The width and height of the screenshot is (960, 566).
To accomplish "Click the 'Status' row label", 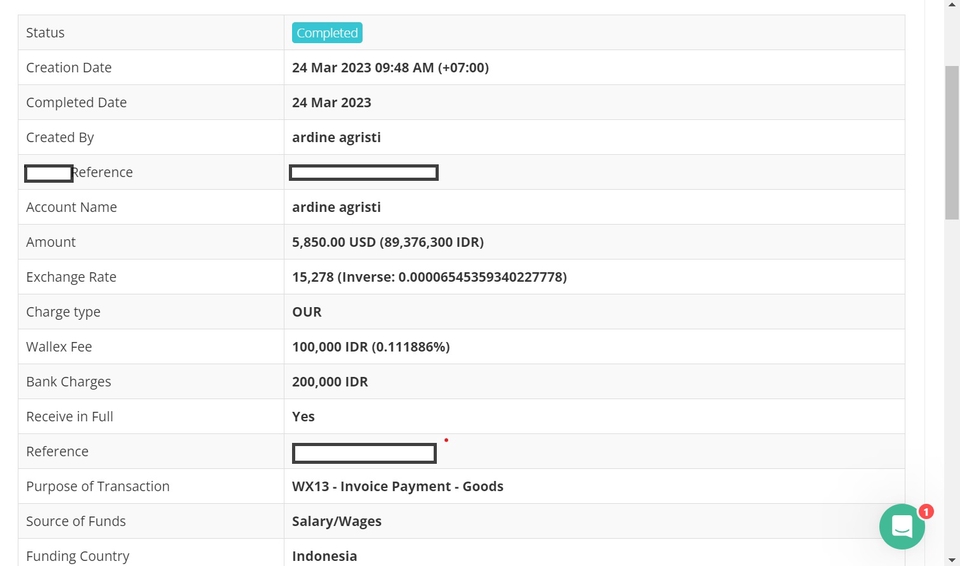I will click(x=45, y=32).
